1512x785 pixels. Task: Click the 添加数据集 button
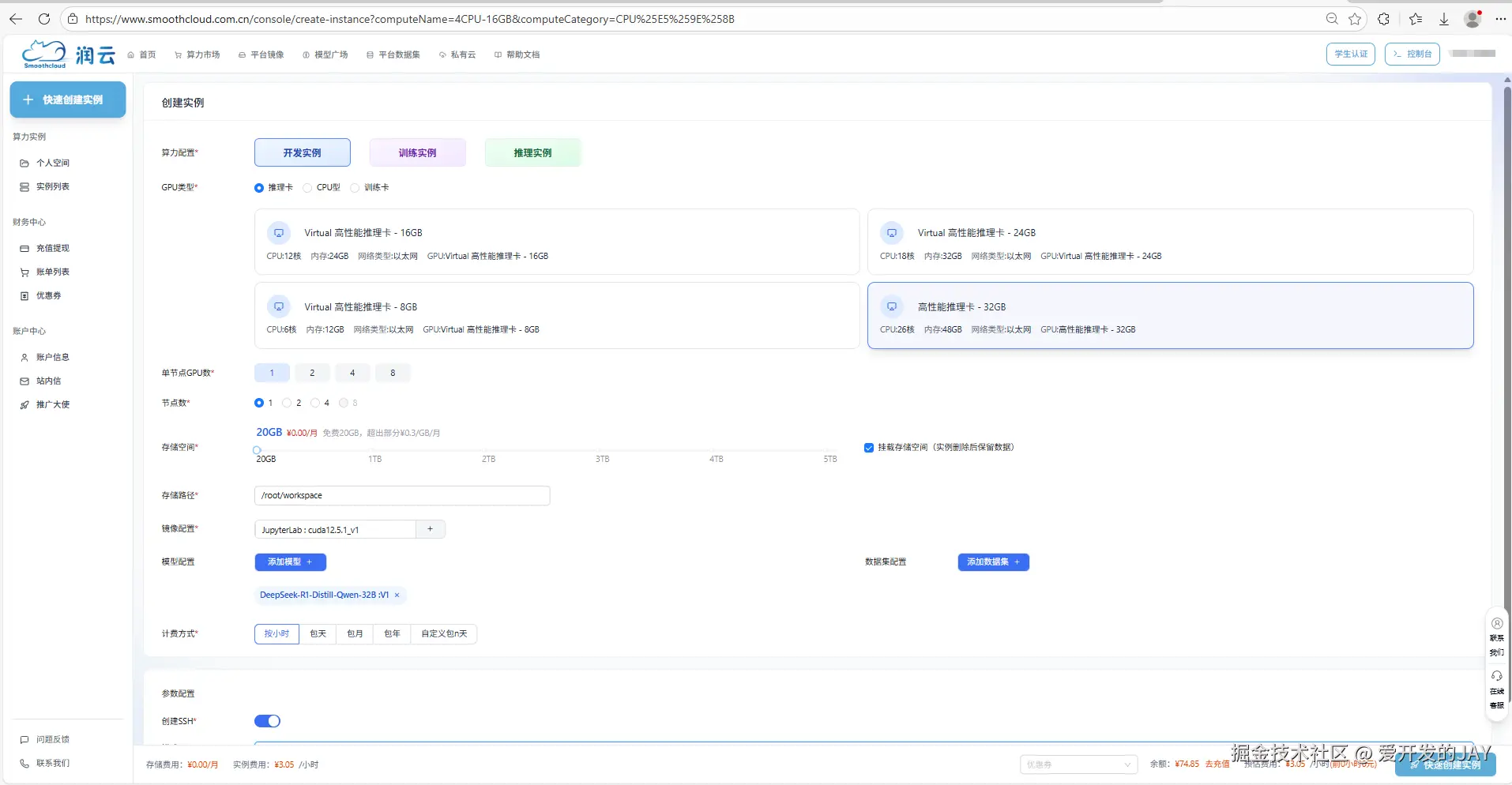pyautogui.click(x=994, y=562)
